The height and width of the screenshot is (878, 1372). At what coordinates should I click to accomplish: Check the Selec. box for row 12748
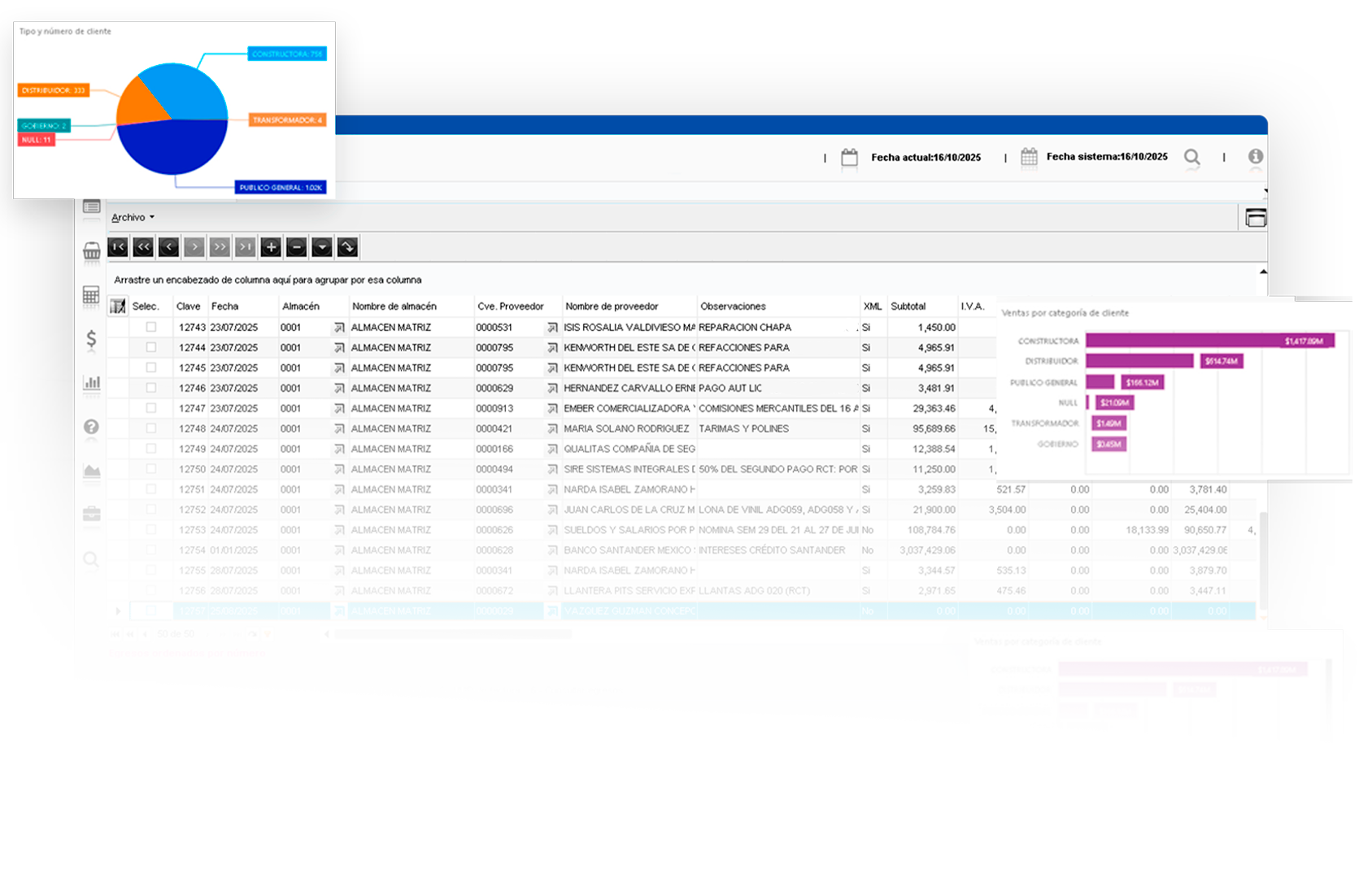pos(151,428)
